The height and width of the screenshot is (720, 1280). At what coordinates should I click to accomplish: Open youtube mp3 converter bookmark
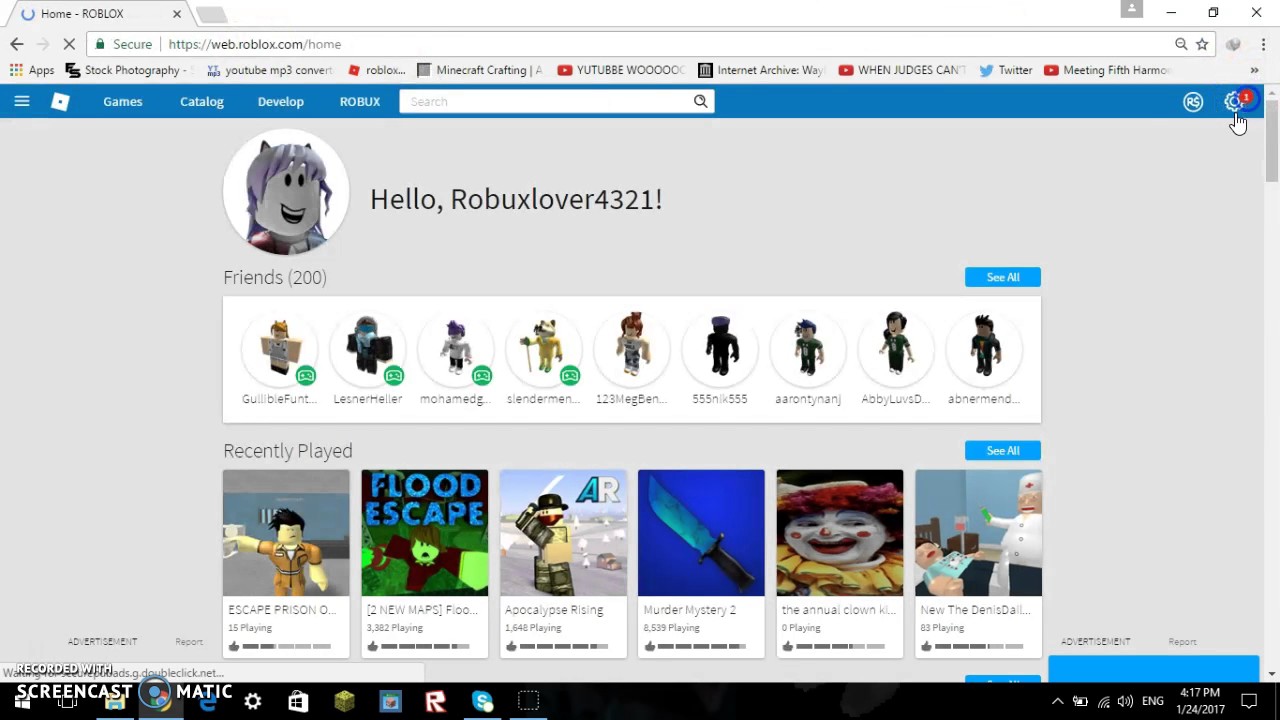[269, 70]
